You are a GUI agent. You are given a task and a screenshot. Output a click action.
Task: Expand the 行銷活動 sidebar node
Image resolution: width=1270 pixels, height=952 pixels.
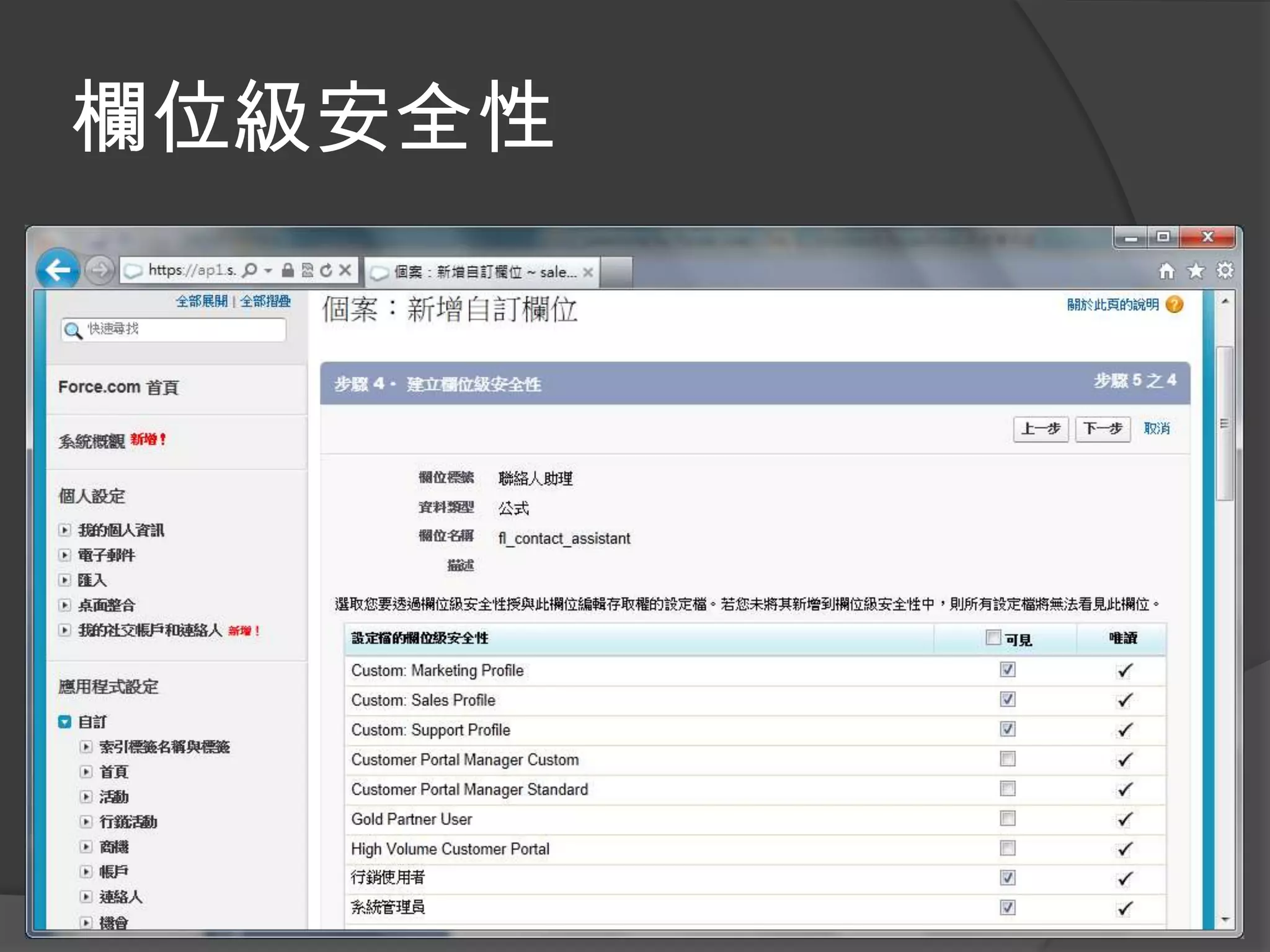point(86,822)
